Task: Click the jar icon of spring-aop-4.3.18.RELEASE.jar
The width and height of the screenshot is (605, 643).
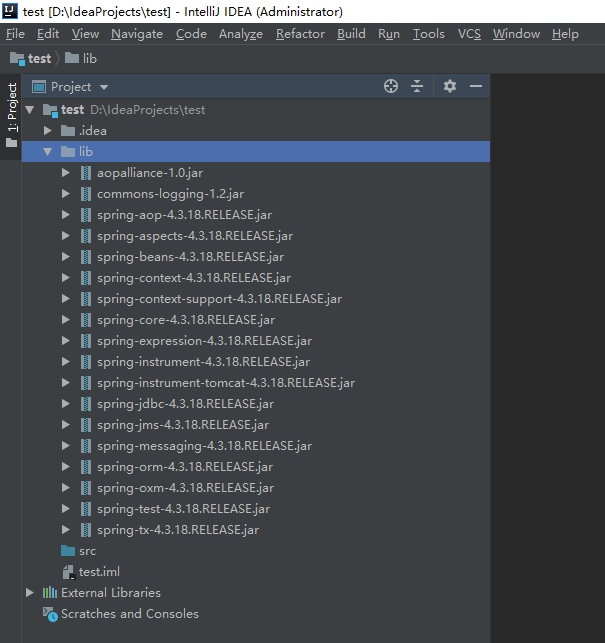Action: click(x=86, y=215)
